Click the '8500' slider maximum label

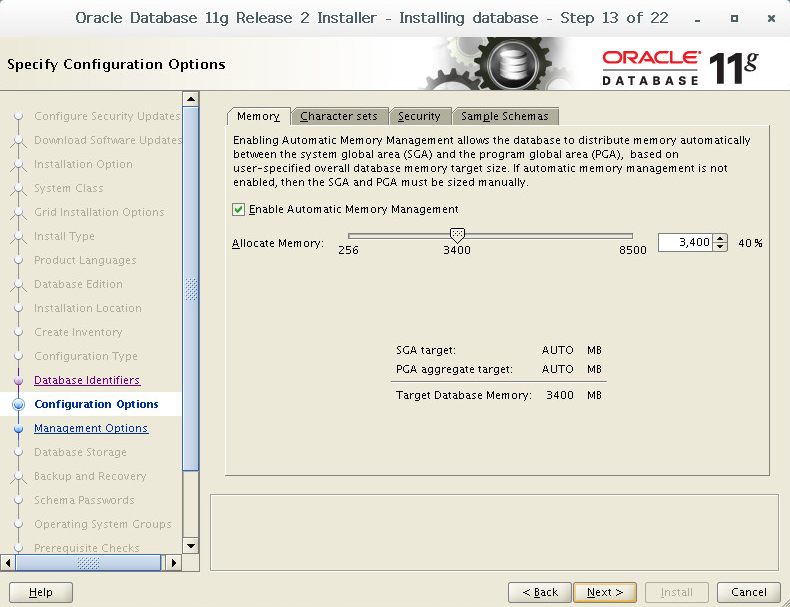[x=633, y=250]
